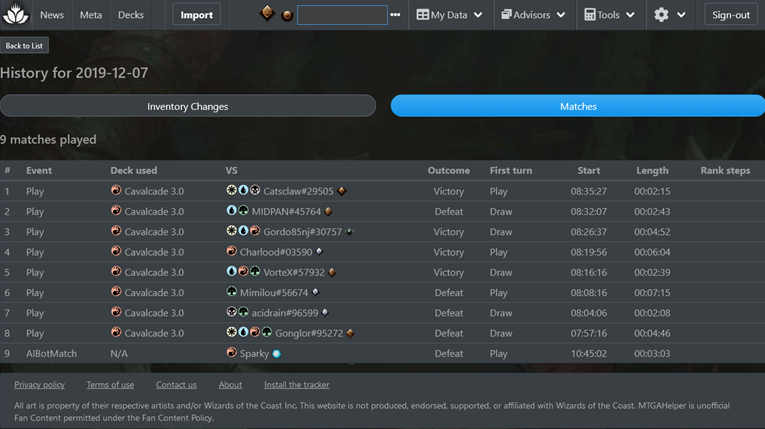765x429 pixels.
Task: Click the Start column header
Action: tap(589, 170)
